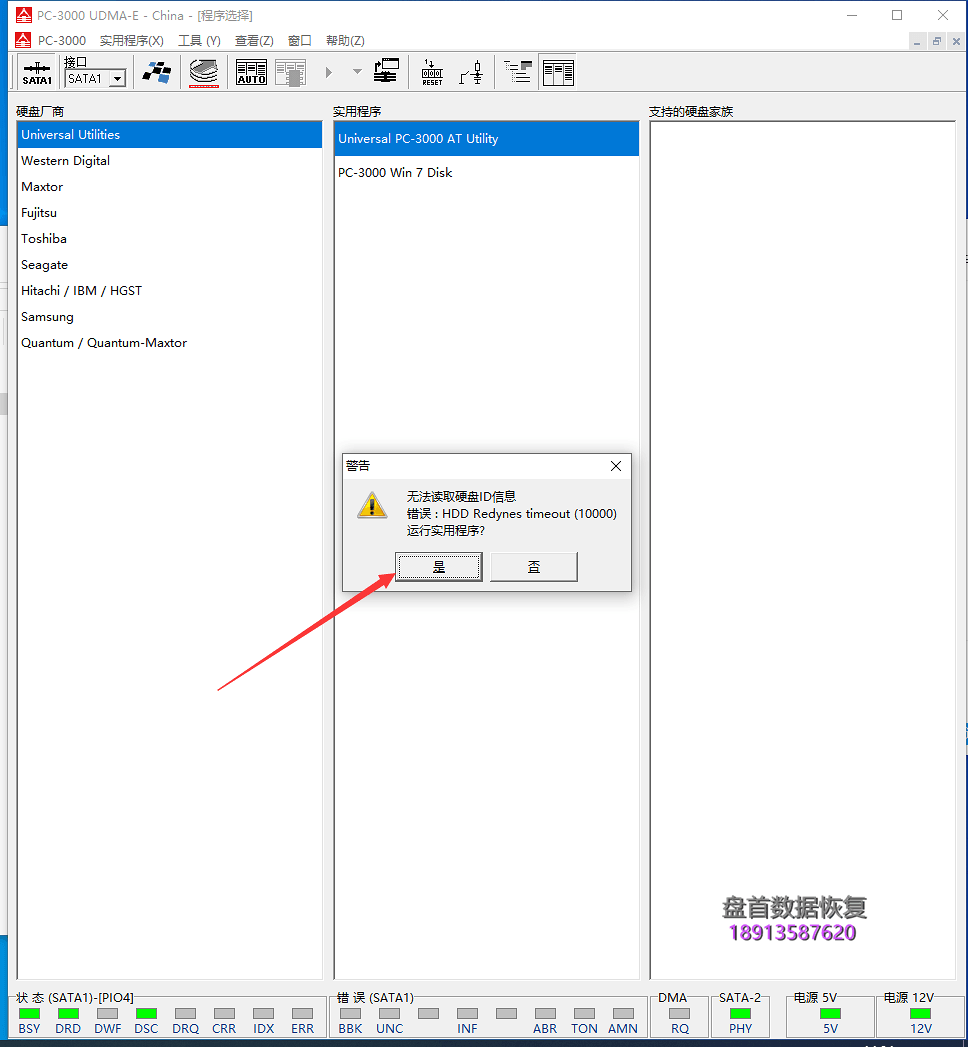The image size is (968, 1047).
Task: Click the RESET toolbar icon
Action: 432,72
